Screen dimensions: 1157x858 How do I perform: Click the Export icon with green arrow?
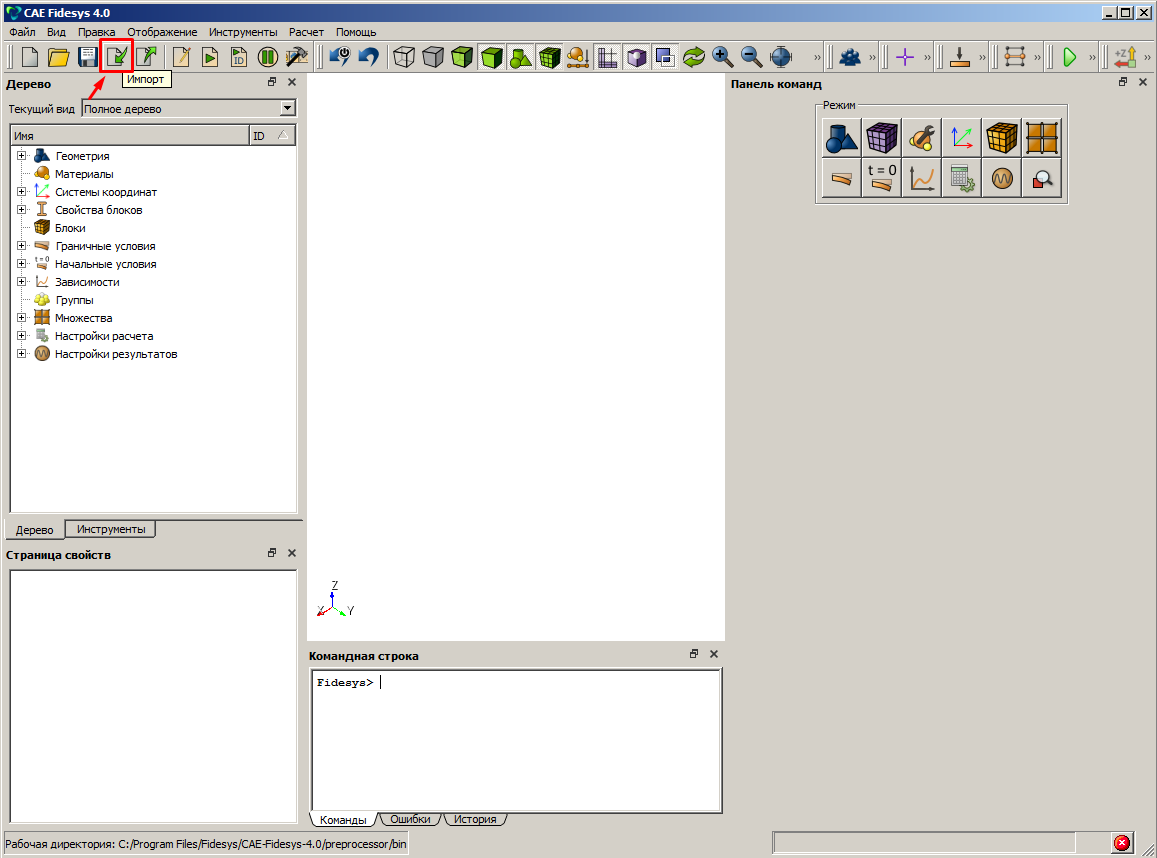(x=146, y=57)
